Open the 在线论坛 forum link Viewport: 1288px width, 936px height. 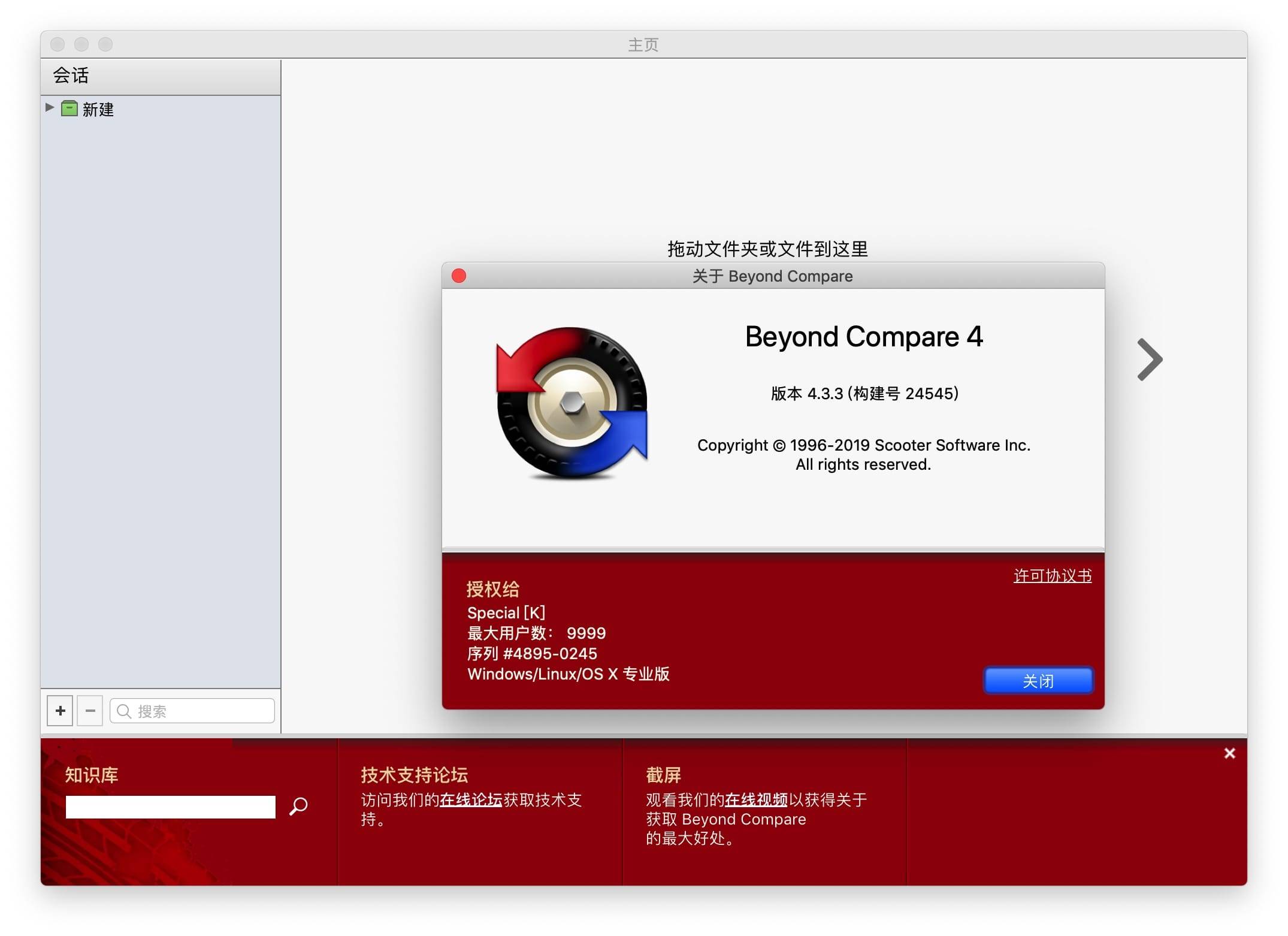coord(471,800)
